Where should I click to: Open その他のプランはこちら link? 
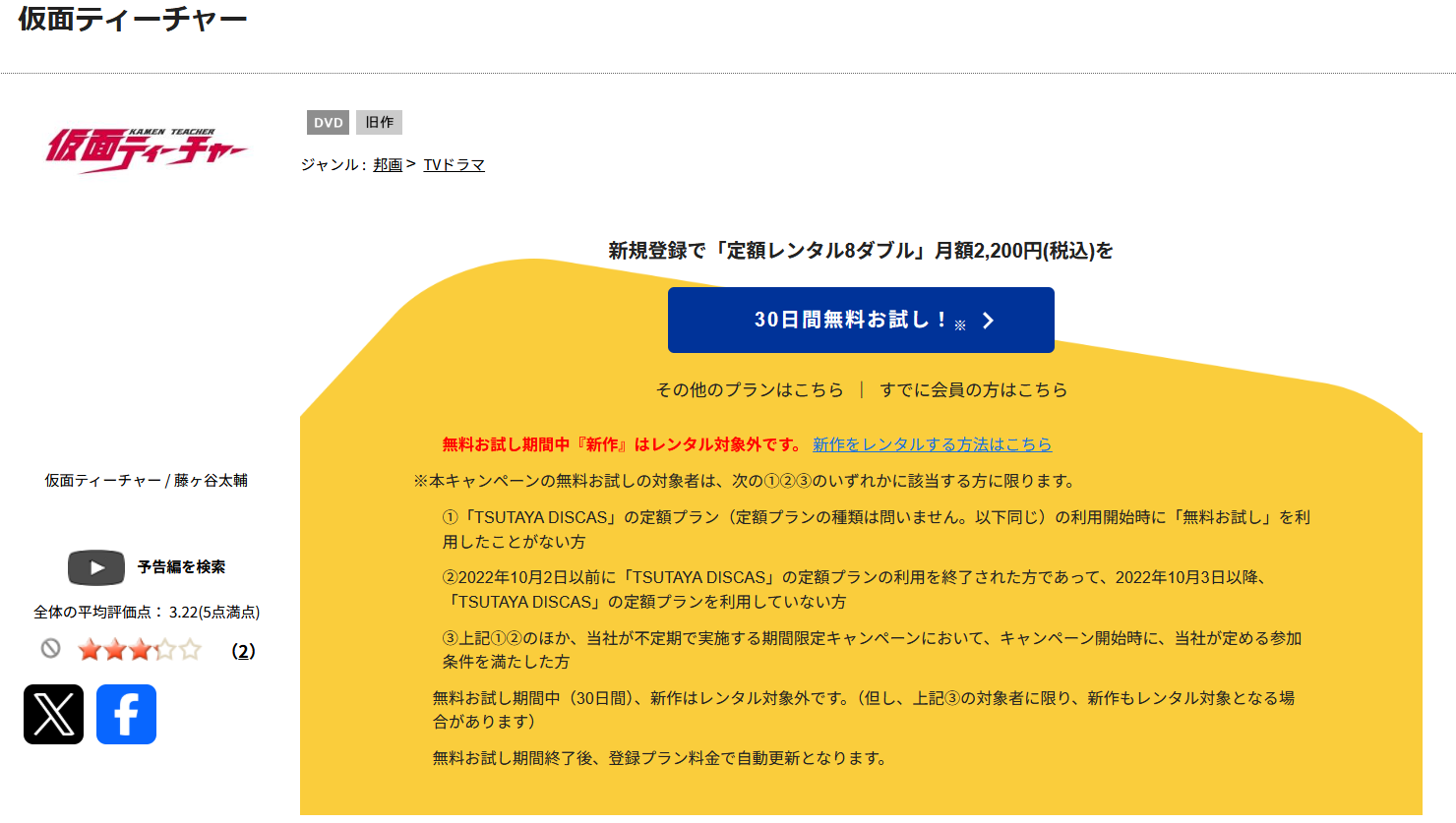coord(750,389)
